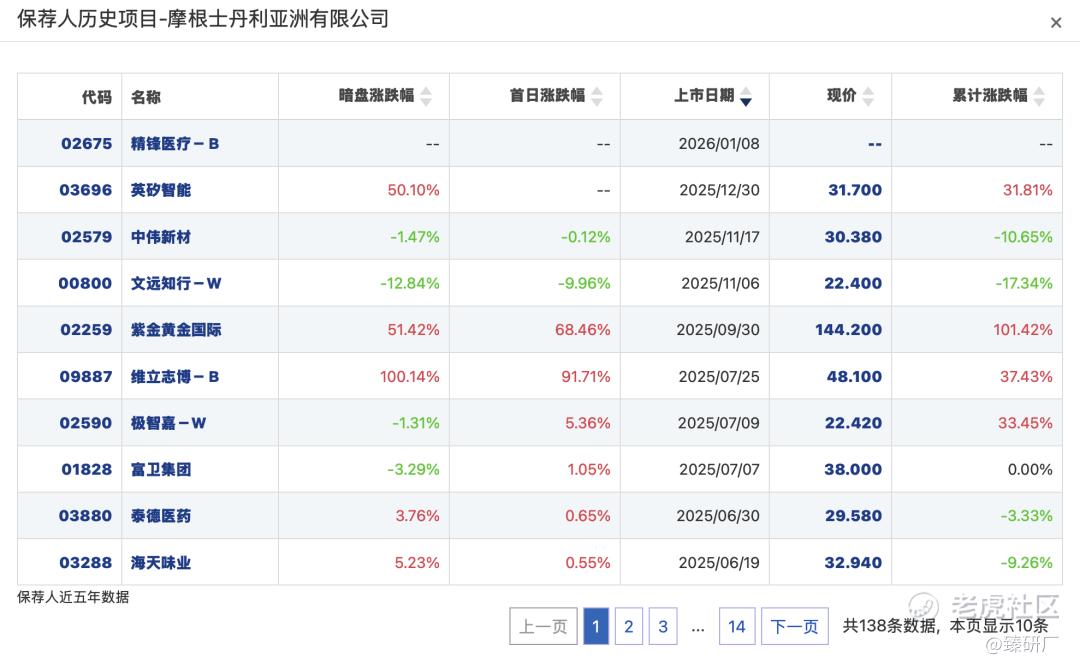Sort by 上市日期 column arrows
Screen dimensions: 1080x669
point(746,96)
